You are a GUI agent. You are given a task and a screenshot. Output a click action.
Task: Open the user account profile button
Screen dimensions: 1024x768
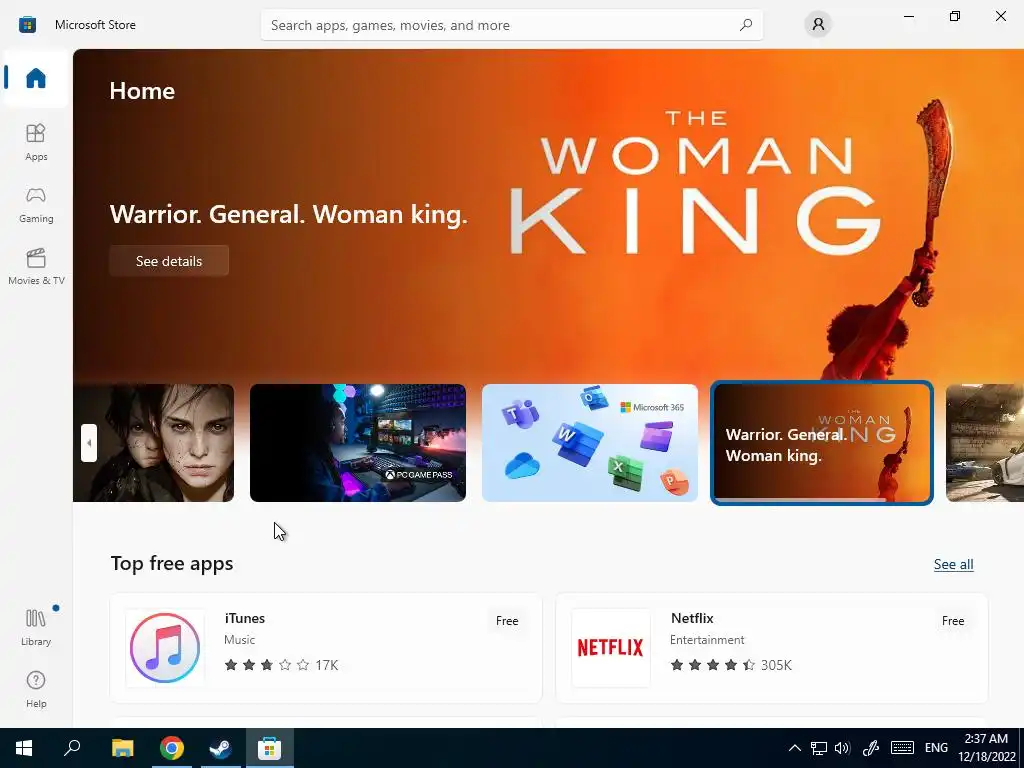click(x=818, y=25)
